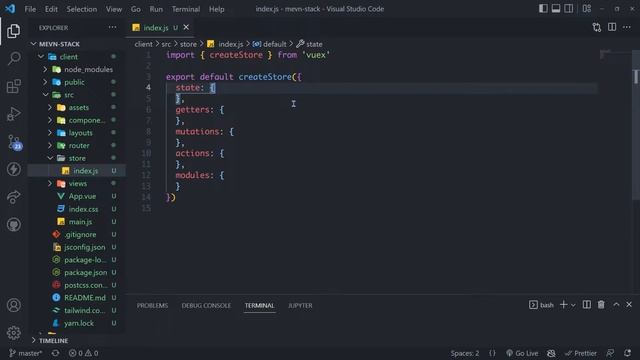Open the Selection menu

coord(82,9)
